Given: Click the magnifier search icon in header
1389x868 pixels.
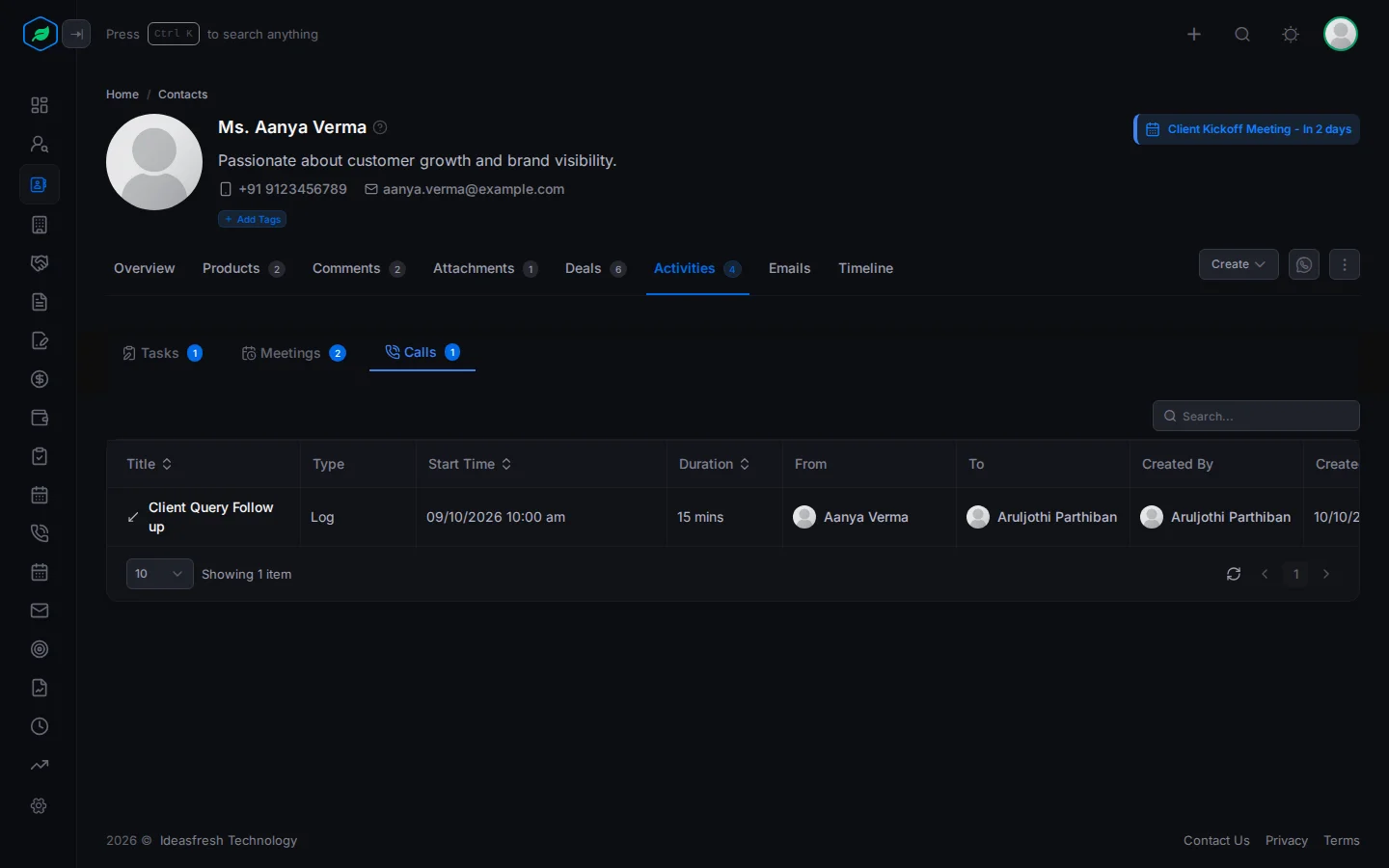Looking at the screenshot, I should [x=1242, y=34].
